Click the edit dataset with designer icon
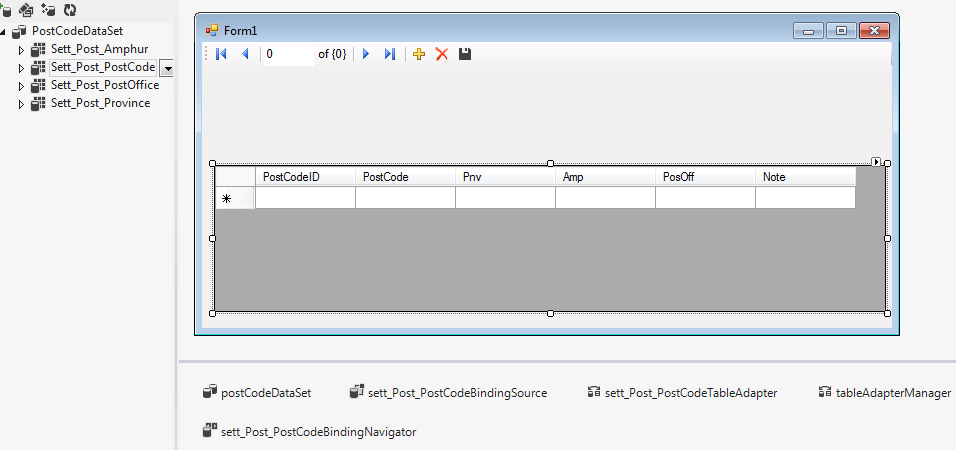This screenshot has width=956, height=450. (26, 9)
